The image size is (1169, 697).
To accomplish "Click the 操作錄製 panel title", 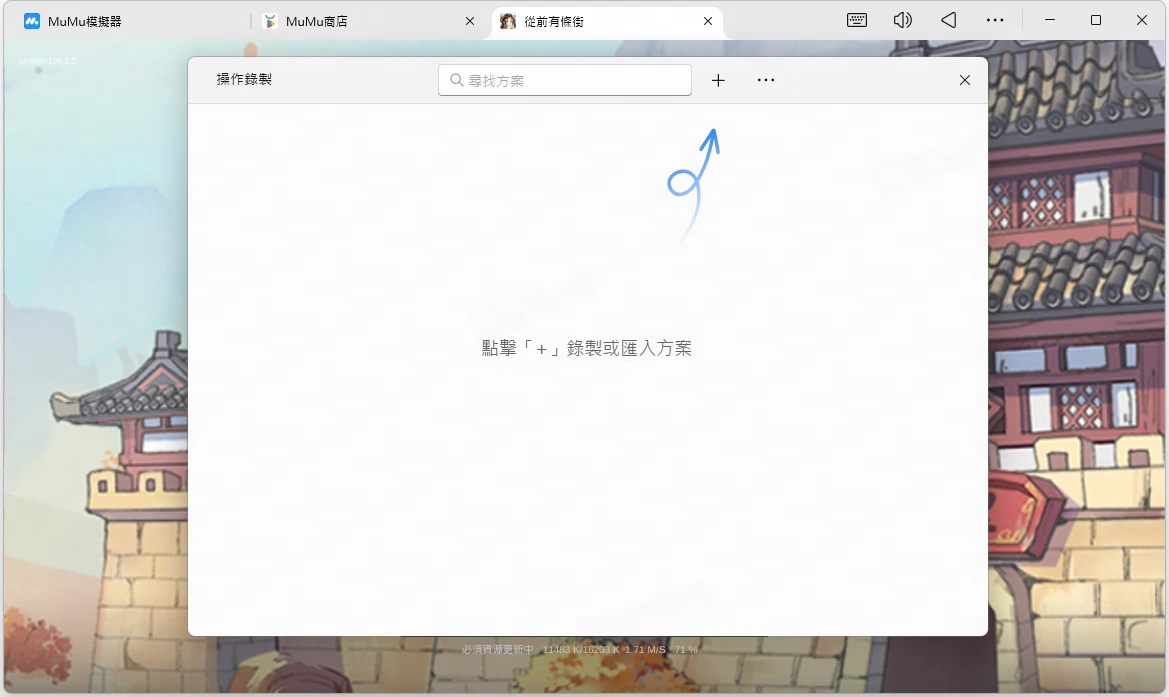I will click(244, 80).
